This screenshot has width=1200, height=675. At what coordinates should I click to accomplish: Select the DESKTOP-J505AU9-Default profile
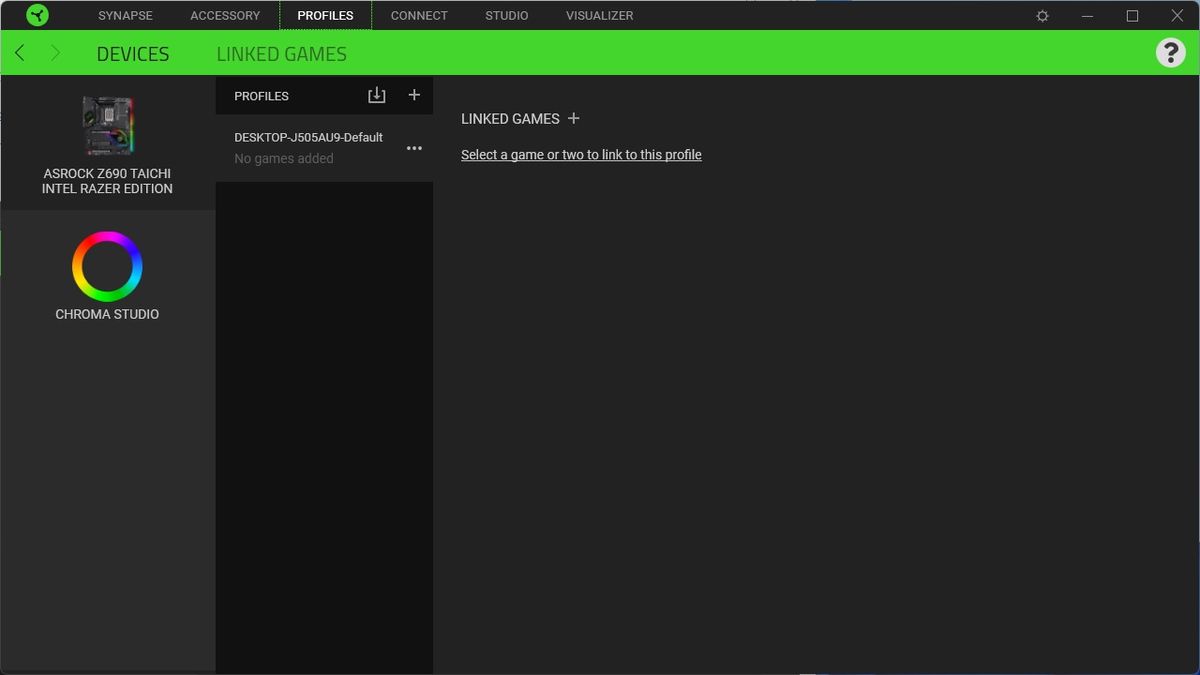point(324,148)
